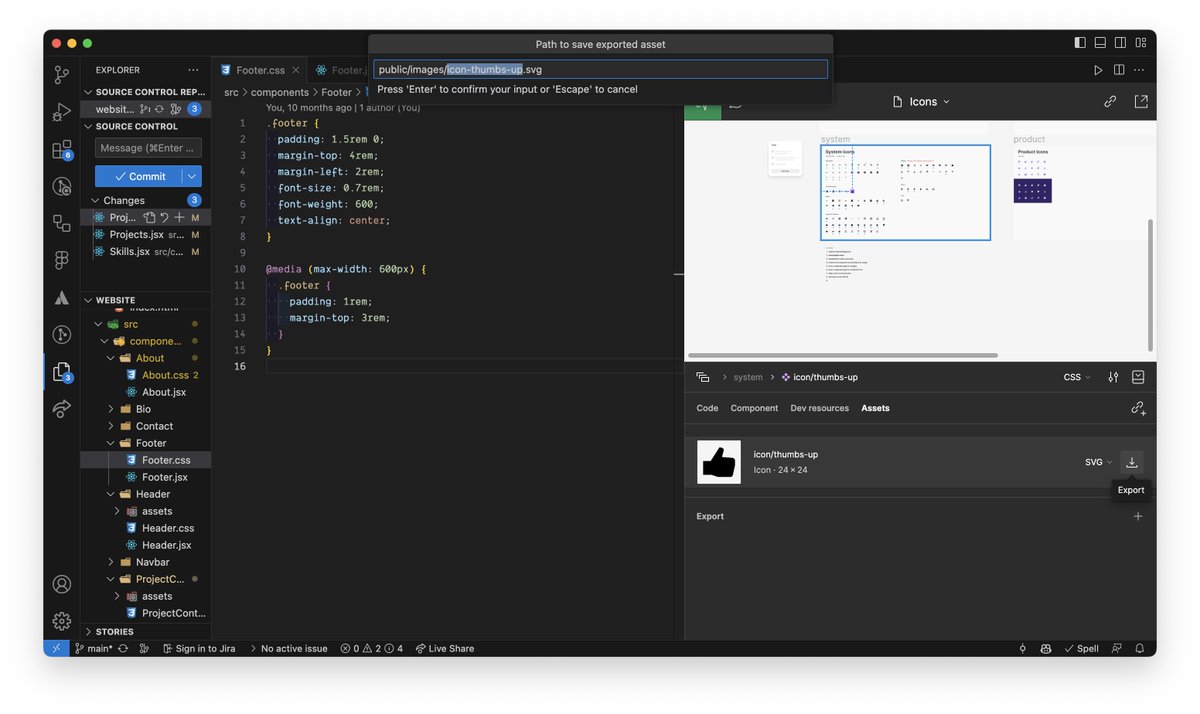
Task: Switch to the Code tab in Figma panel
Action: (x=707, y=408)
